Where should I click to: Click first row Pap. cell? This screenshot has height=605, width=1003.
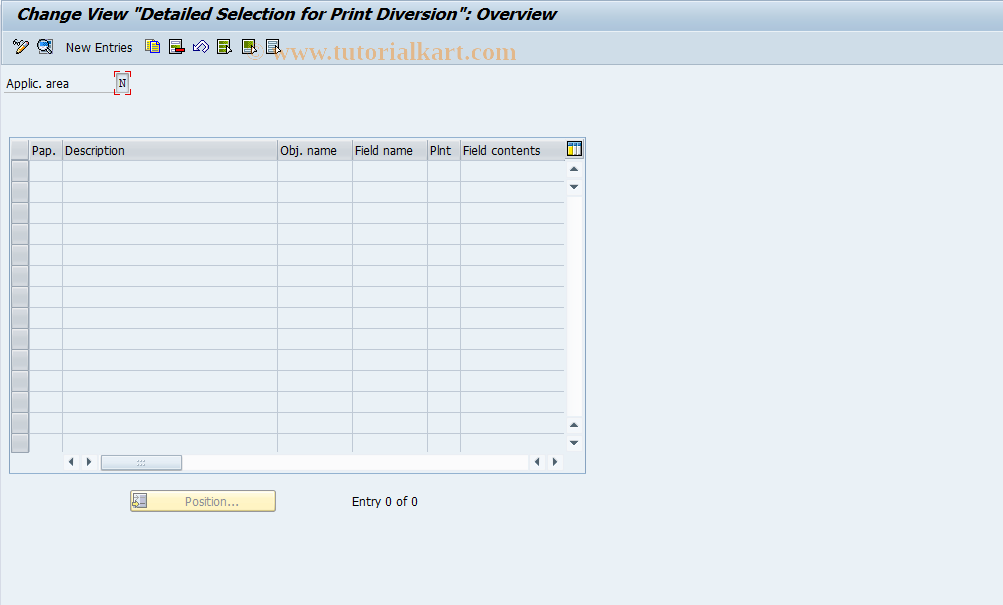(45, 171)
